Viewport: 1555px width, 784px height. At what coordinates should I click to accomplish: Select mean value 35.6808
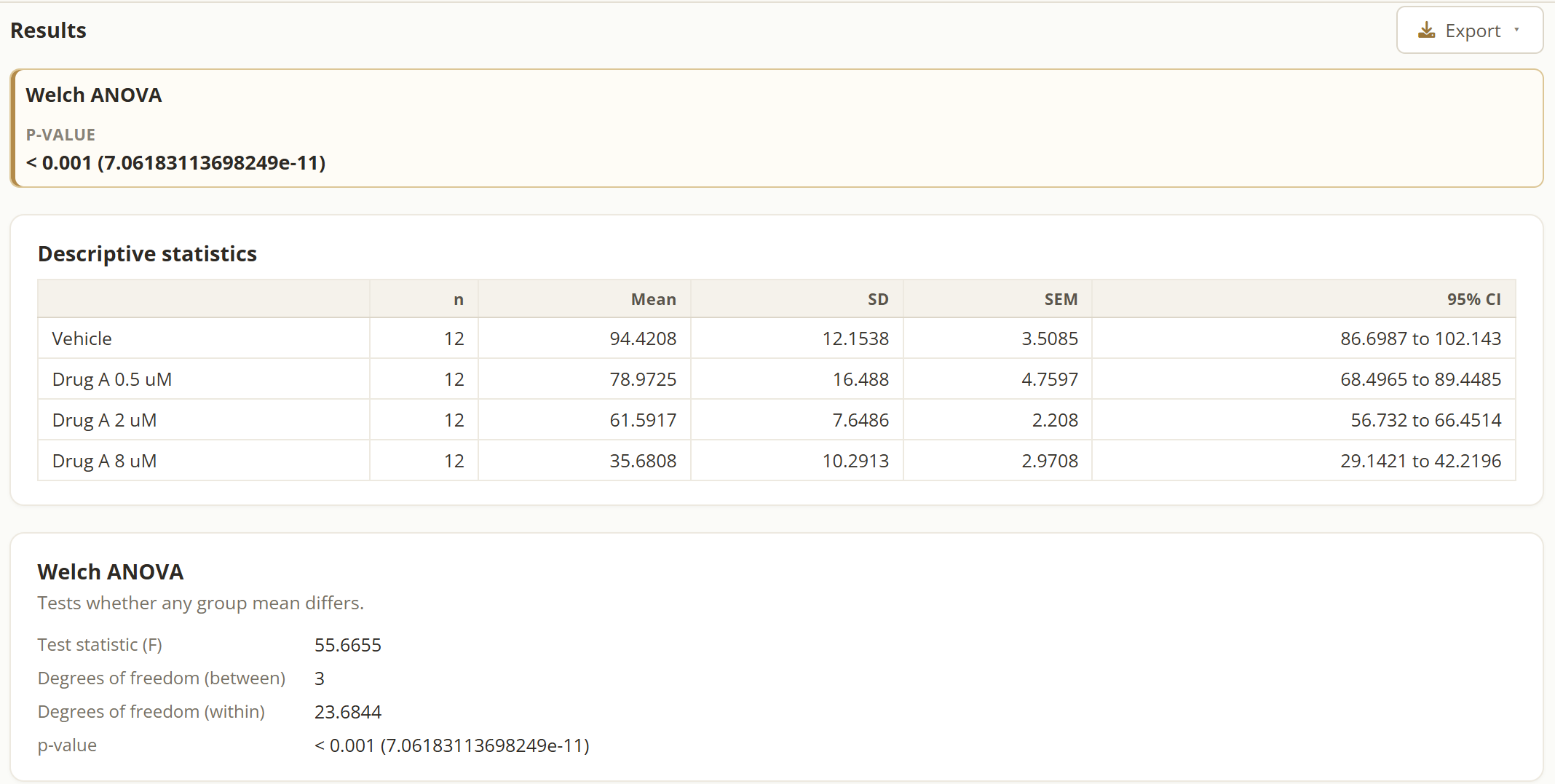tap(644, 461)
